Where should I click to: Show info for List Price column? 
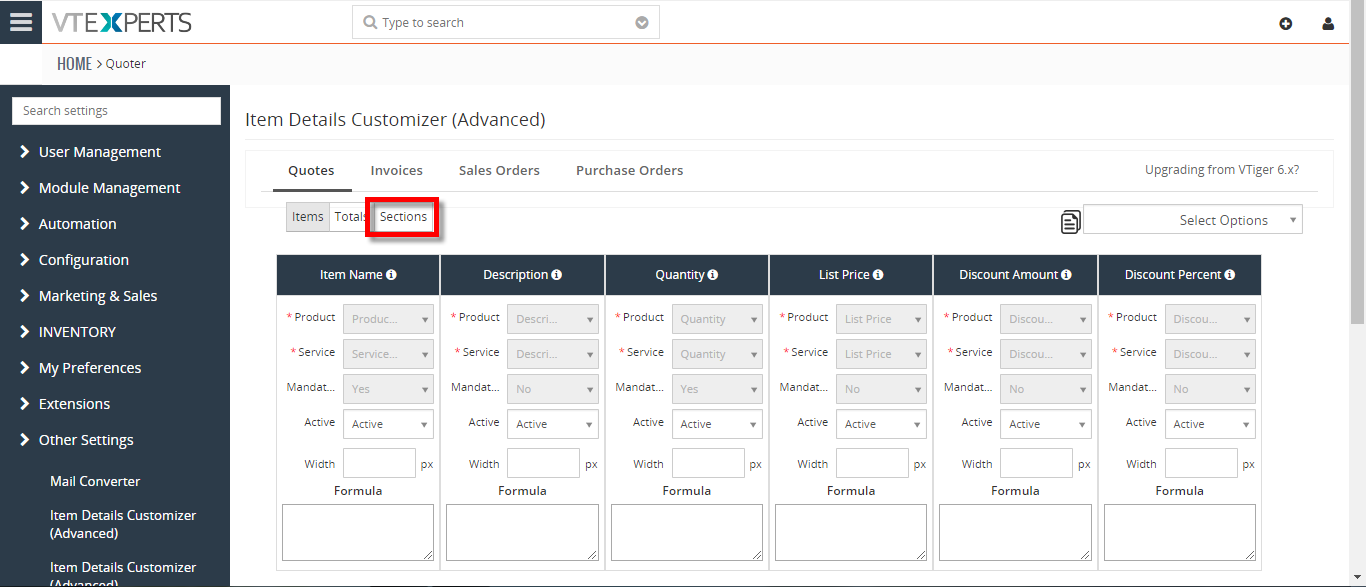click(877, 275)
